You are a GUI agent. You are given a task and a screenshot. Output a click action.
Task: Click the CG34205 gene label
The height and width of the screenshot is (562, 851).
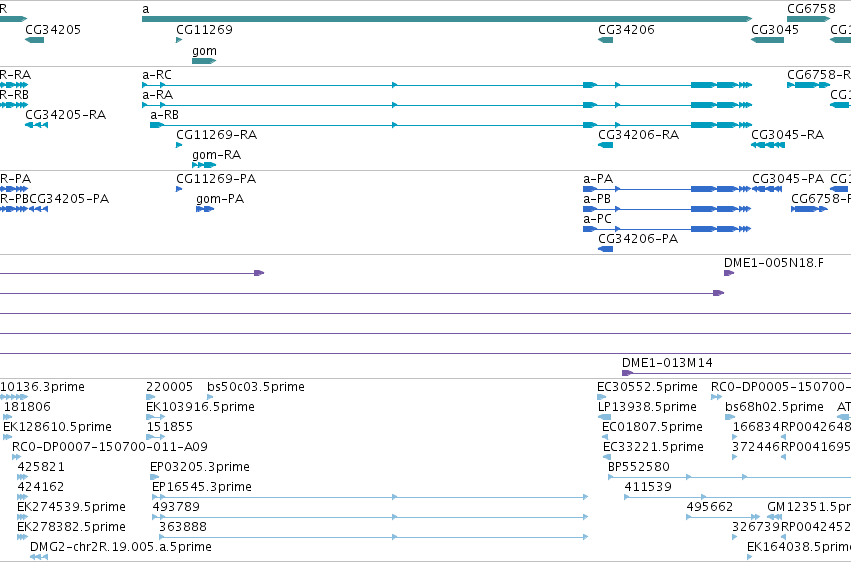click(53, 29)
